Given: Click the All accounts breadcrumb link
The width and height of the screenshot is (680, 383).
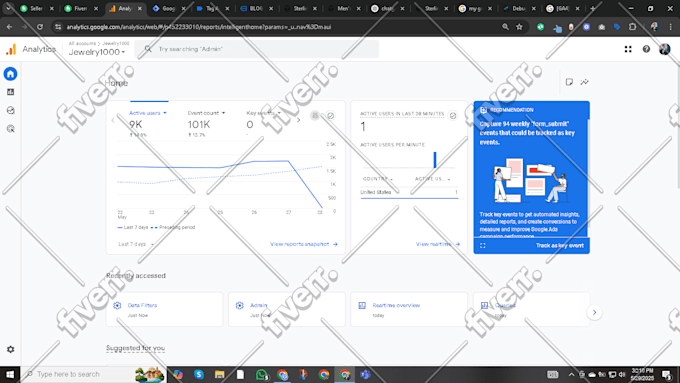Looking at the screenshot, I should [x=82, y=43].
